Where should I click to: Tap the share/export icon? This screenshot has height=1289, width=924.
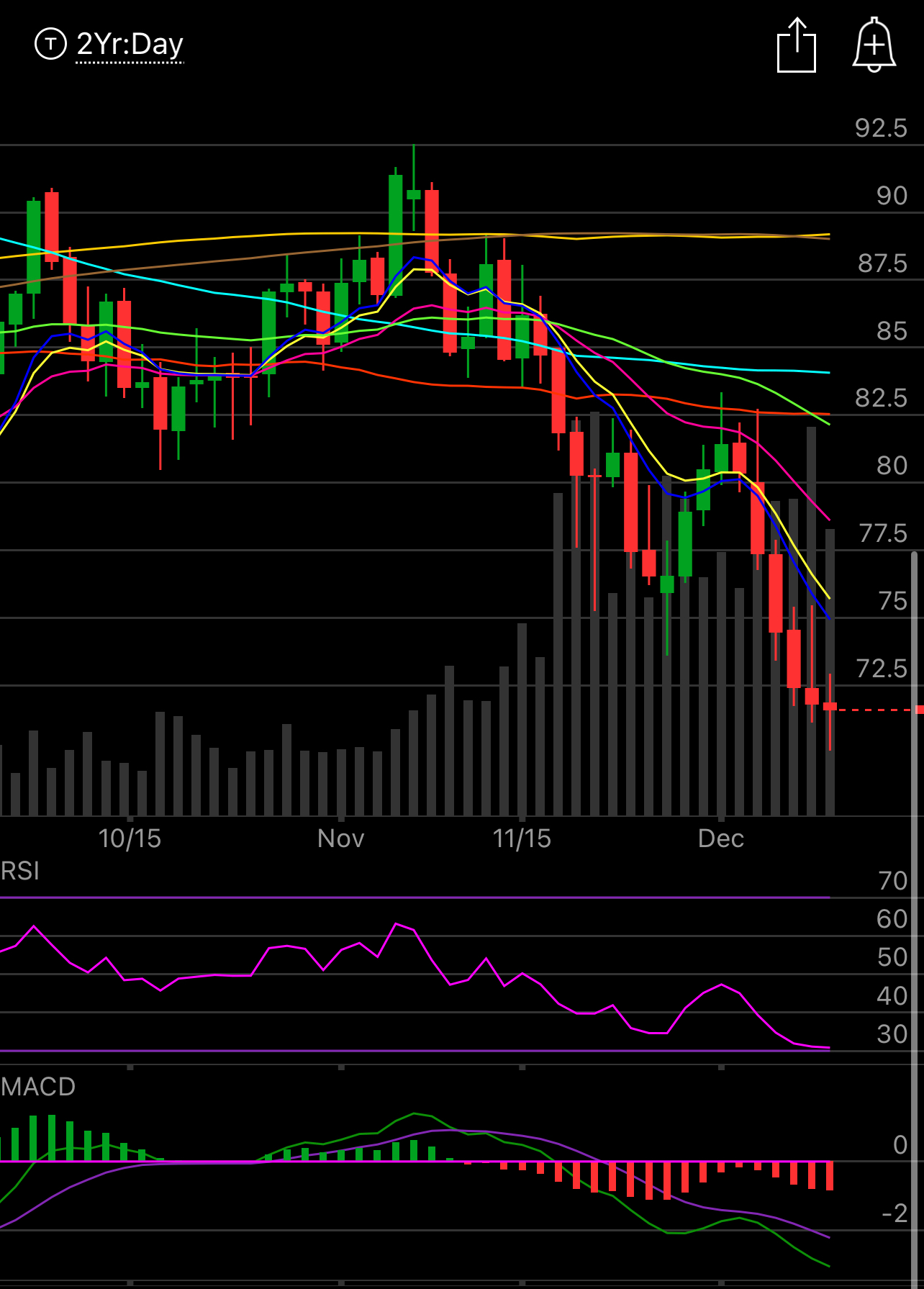(797, 45)
